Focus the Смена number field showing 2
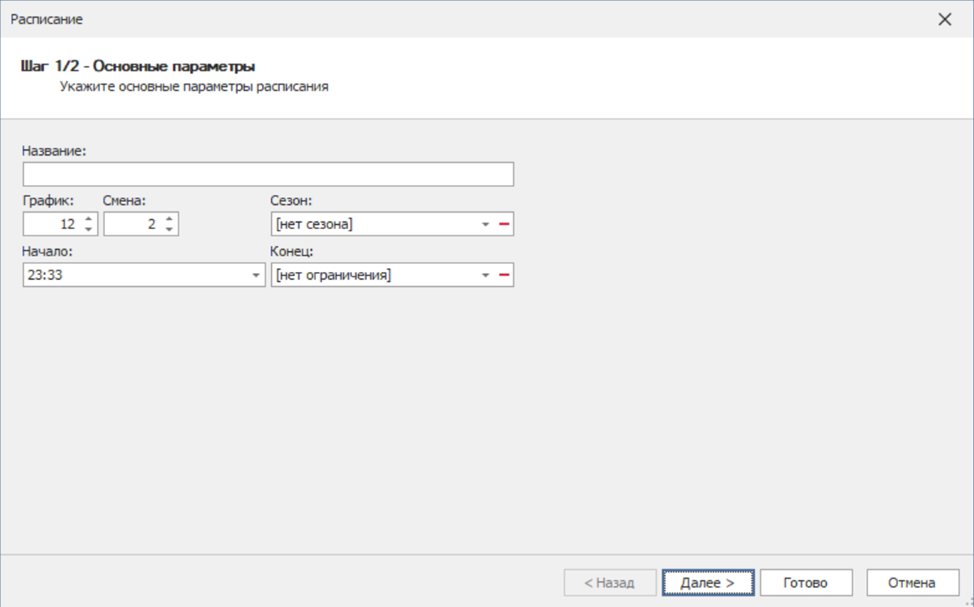 tap(131, 225)
